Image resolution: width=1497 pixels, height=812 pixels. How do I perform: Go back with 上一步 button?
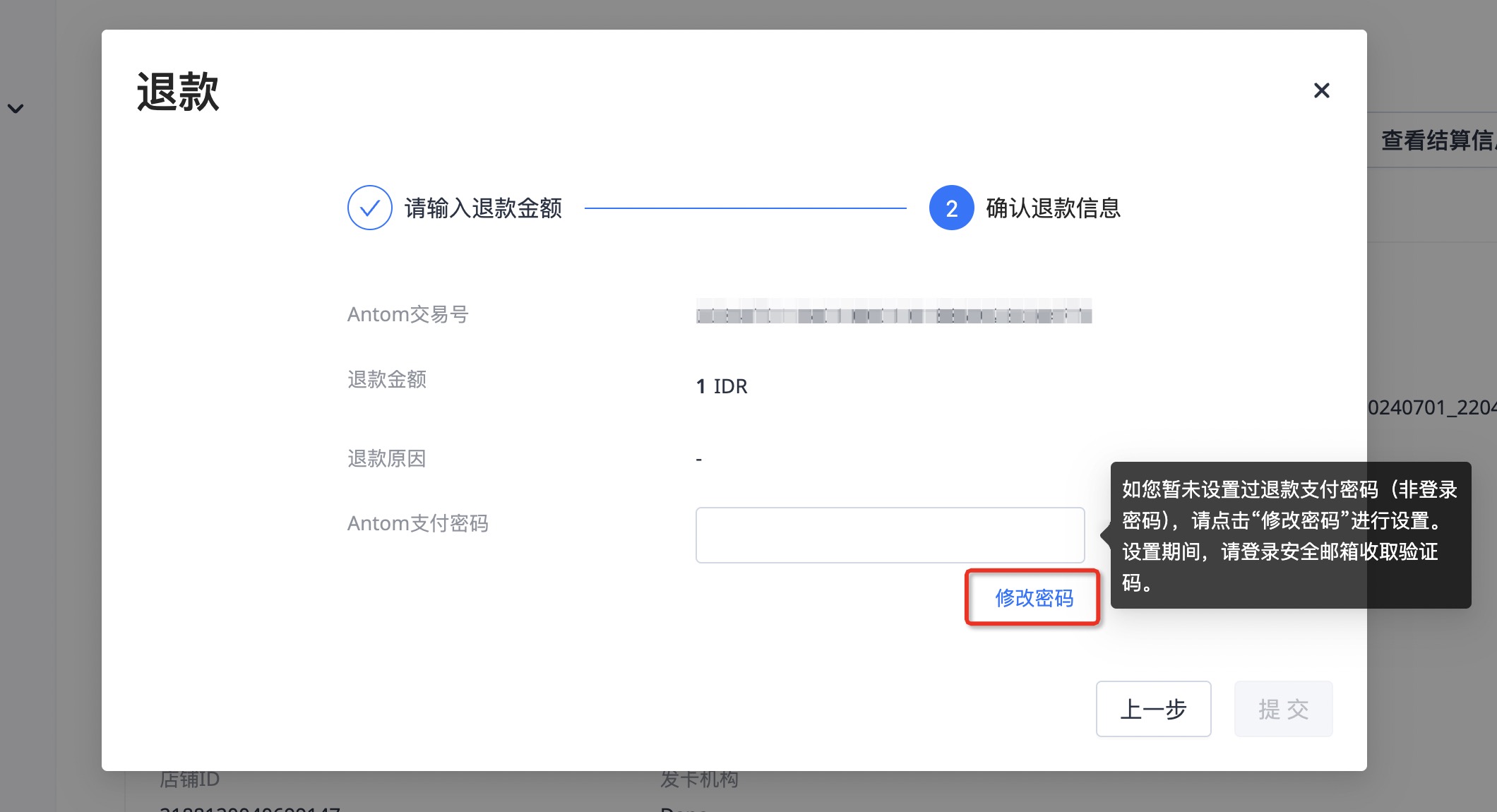1153,708
